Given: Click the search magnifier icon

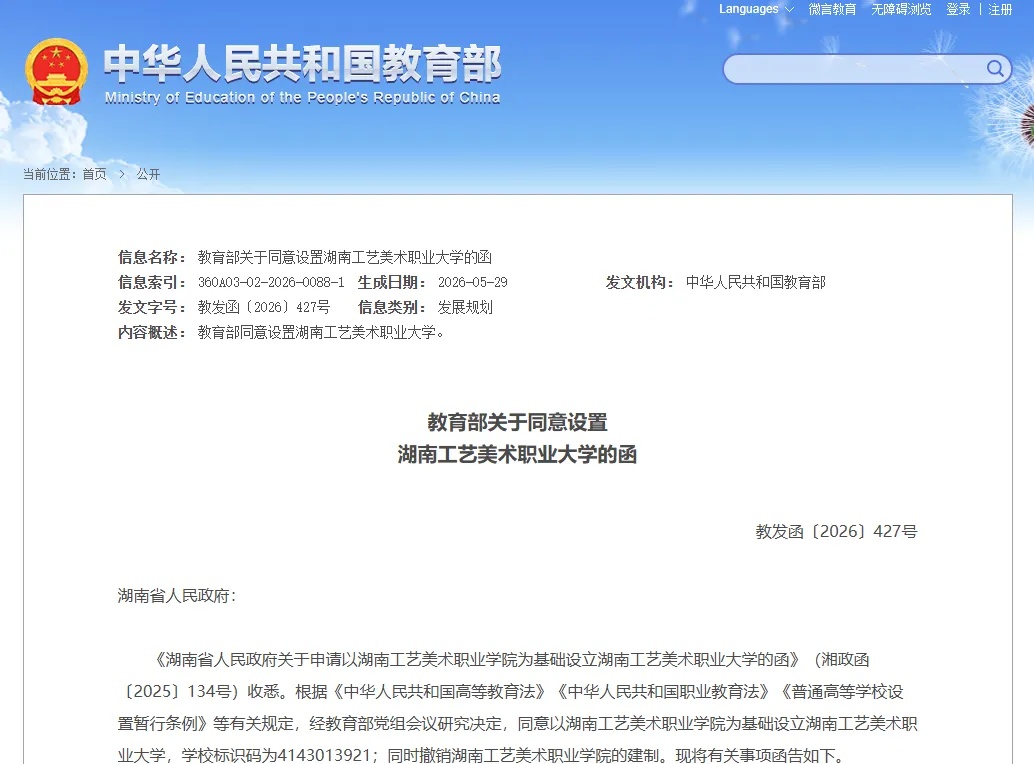Looking at the screenshot, I should click(995, 69).
